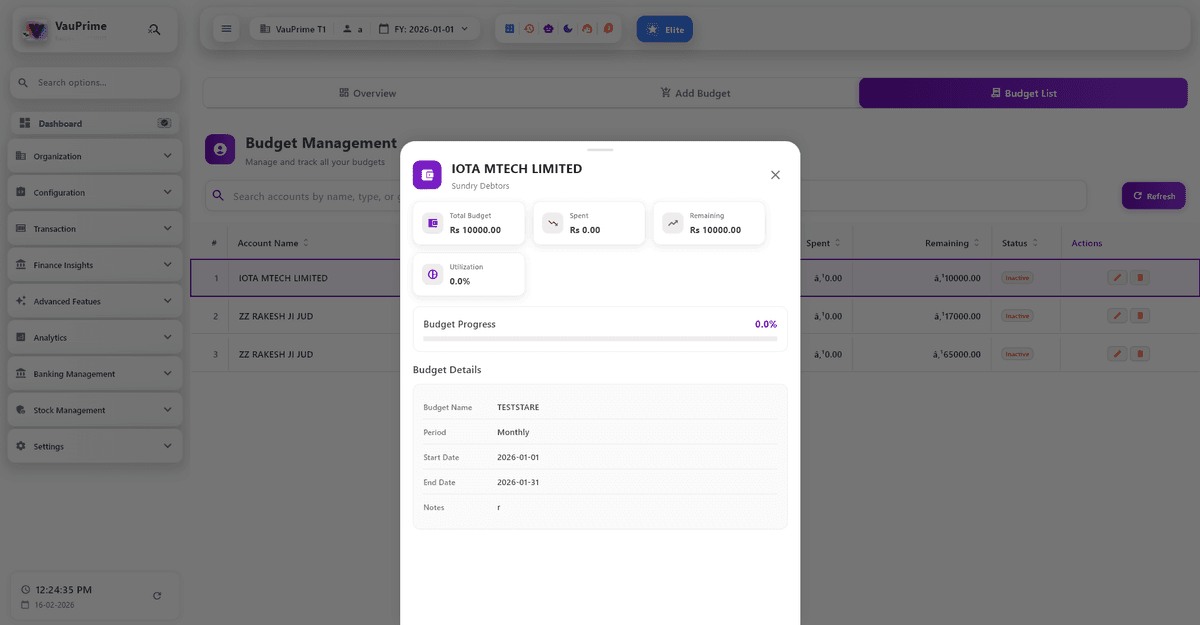The width and height of the screenshot is (1200, 625).
Task: Select the Budget List tab
Action: (1023, 93)
